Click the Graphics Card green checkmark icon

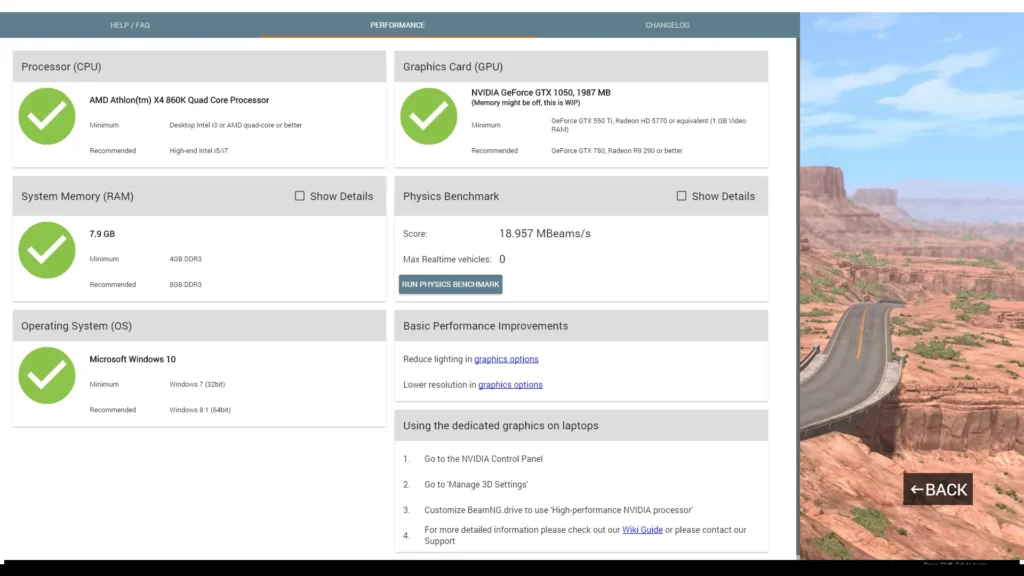tap(428, 116)
